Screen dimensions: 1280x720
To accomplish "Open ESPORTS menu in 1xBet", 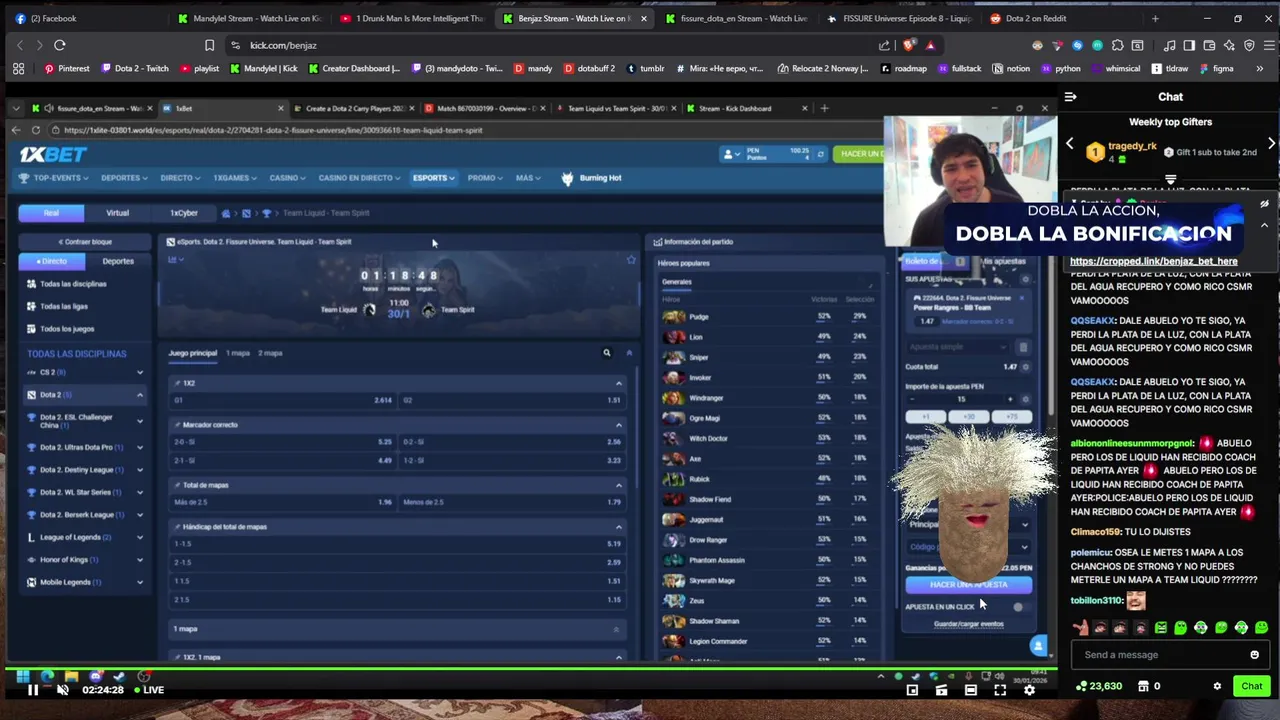I will tap(433, 178).
